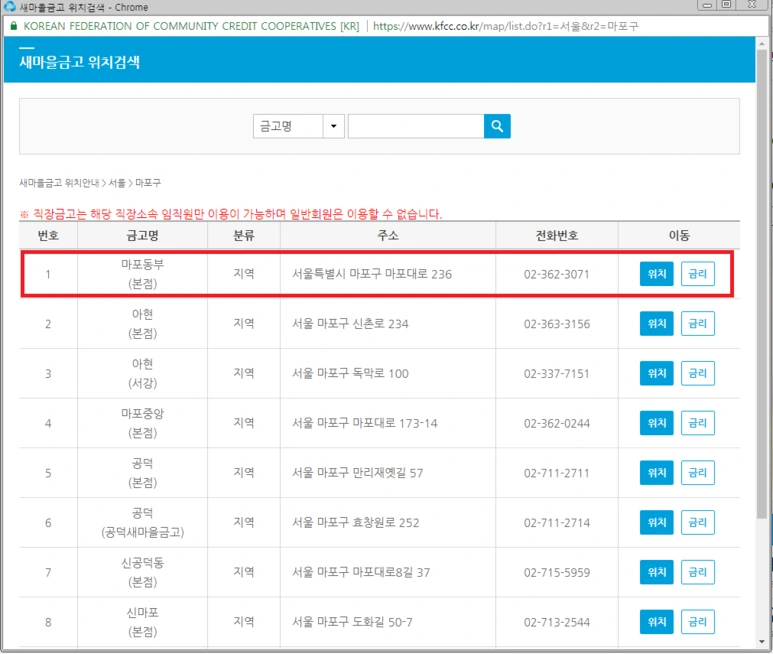Click 새마을금고 위치안내 breadcrumb

59,183
